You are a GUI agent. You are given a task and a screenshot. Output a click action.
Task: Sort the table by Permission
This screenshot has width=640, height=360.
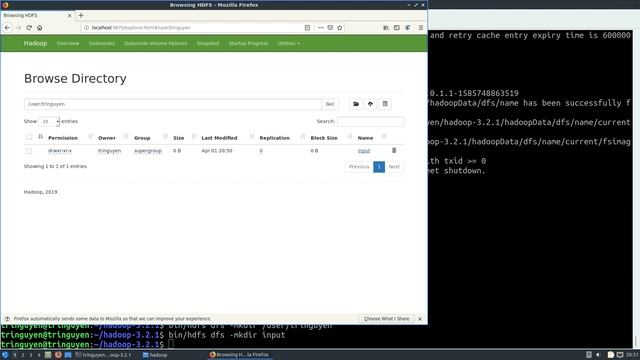63,138
